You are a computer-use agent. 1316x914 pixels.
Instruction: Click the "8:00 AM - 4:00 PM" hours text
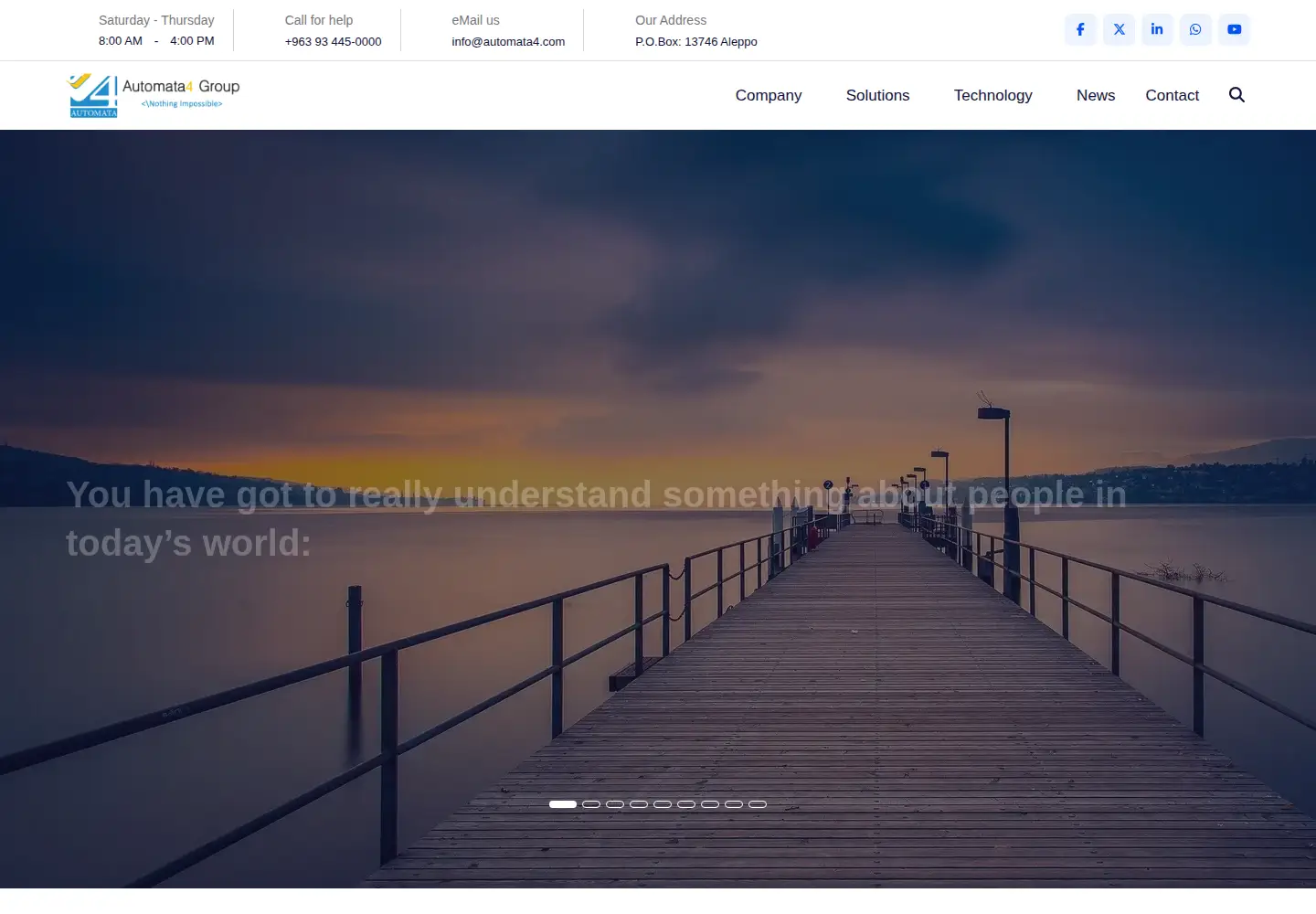156,41
